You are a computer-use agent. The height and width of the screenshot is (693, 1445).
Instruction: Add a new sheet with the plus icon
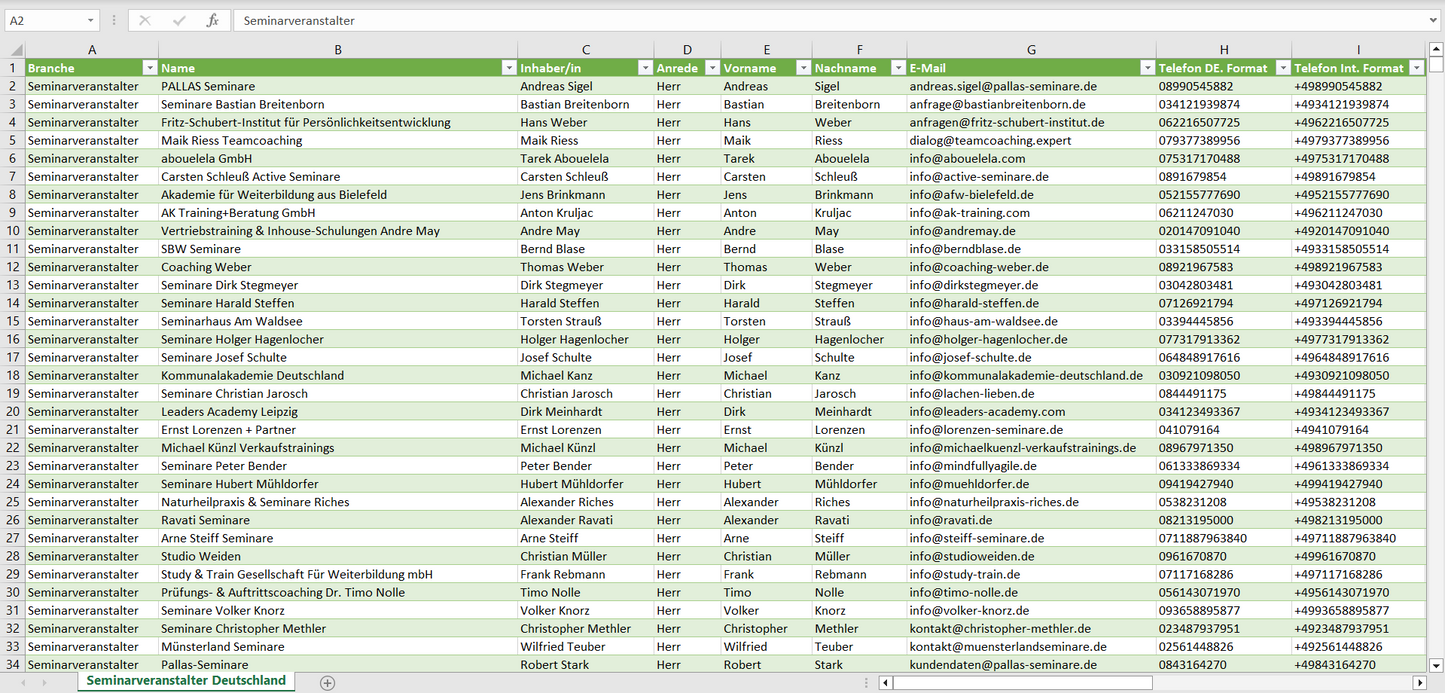point(327,682)
